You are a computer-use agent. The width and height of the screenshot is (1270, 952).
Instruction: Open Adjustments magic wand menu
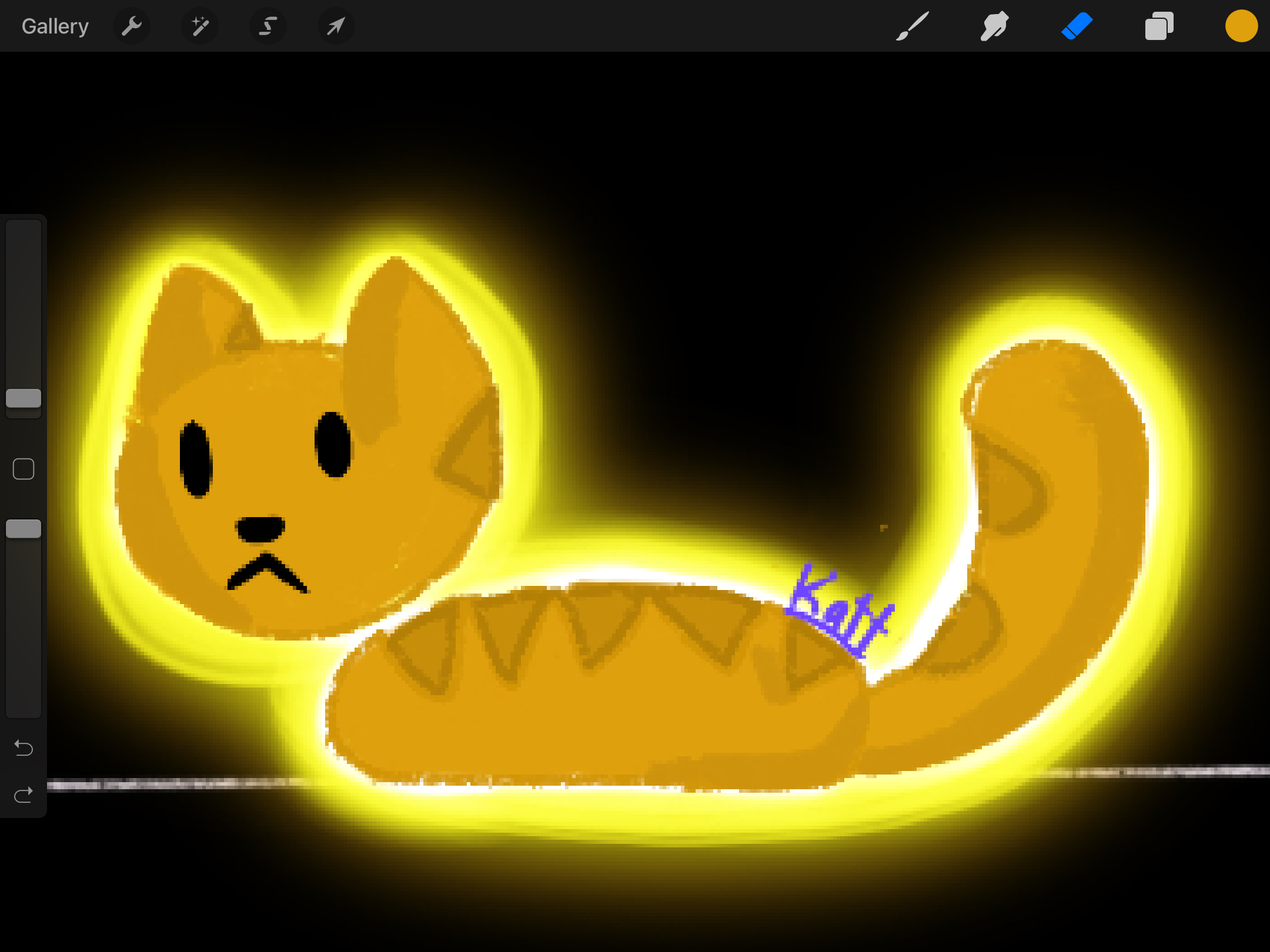200,26
